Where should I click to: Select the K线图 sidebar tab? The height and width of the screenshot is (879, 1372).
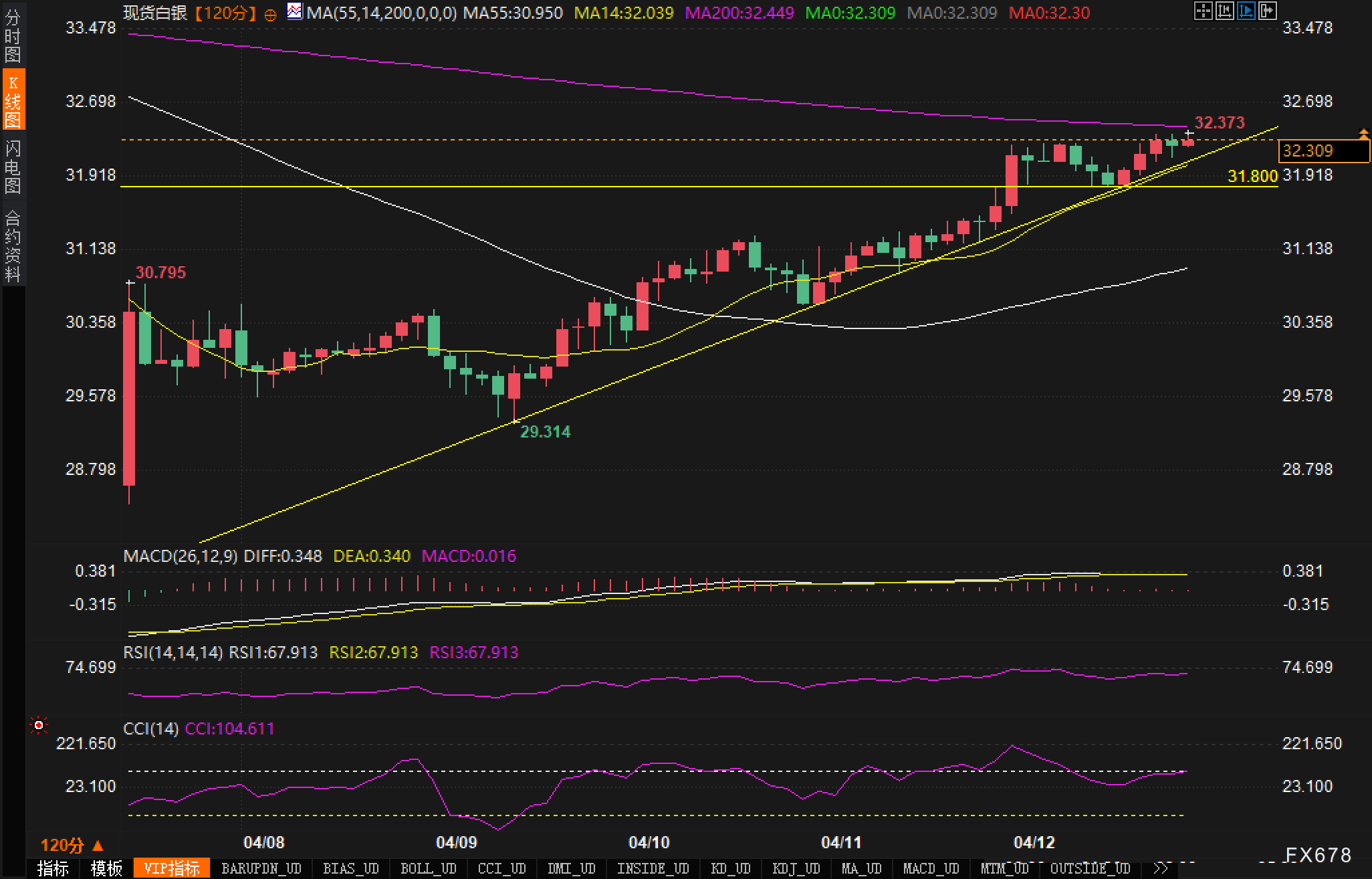[13, 100]
